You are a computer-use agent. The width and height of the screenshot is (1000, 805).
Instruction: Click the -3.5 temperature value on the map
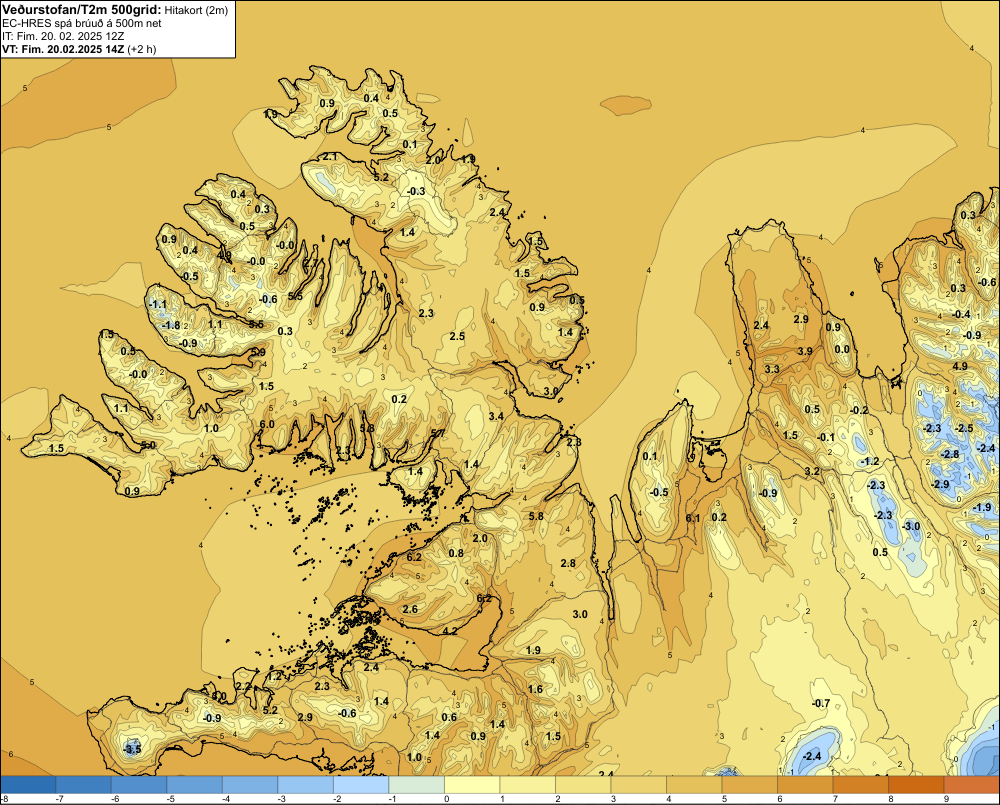132,749
